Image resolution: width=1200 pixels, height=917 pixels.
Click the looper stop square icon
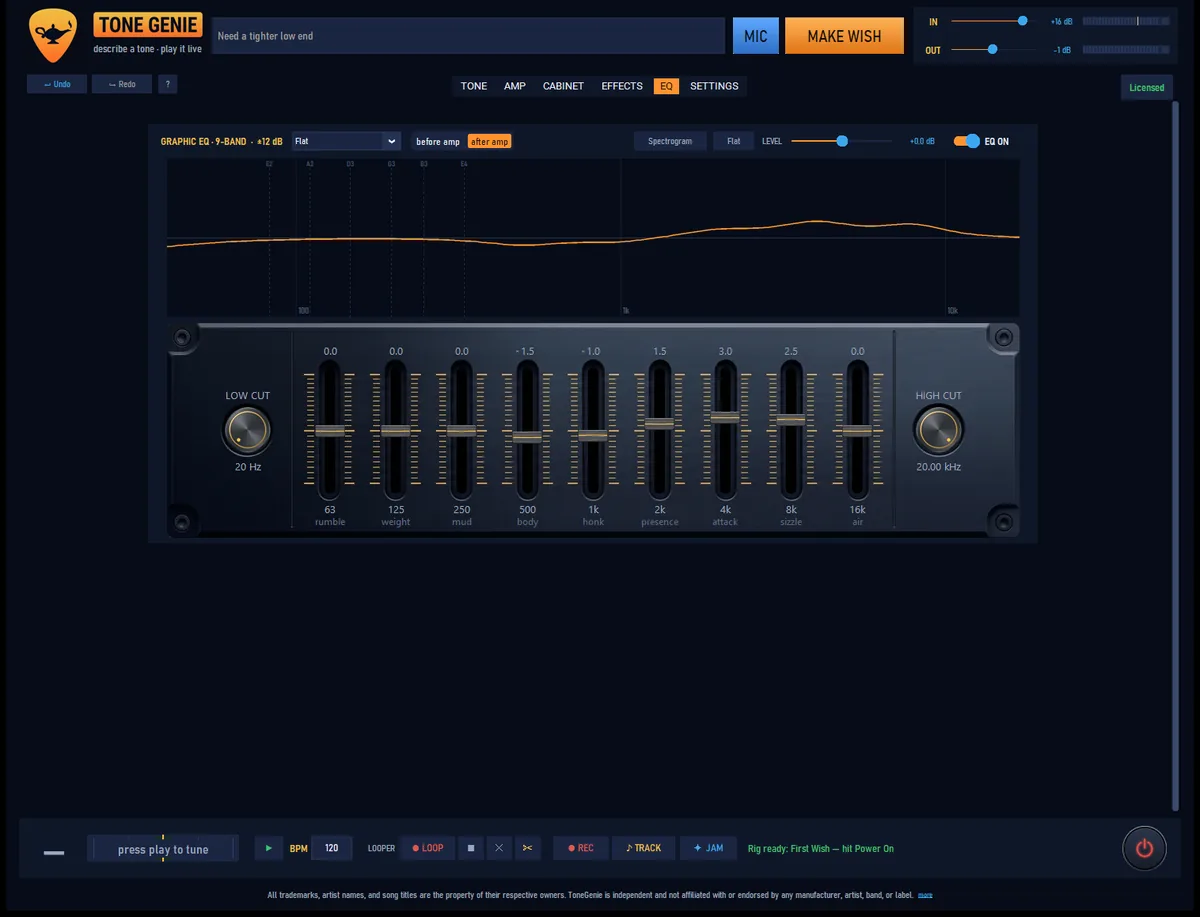pyautogui.click(x=470, y=848)
